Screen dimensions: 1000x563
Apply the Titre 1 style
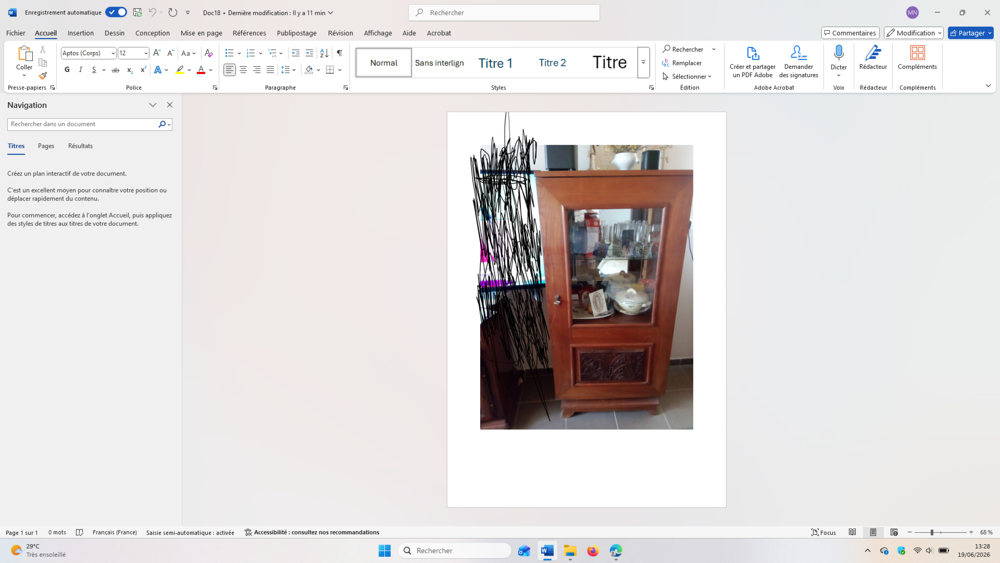coord(496,62)
